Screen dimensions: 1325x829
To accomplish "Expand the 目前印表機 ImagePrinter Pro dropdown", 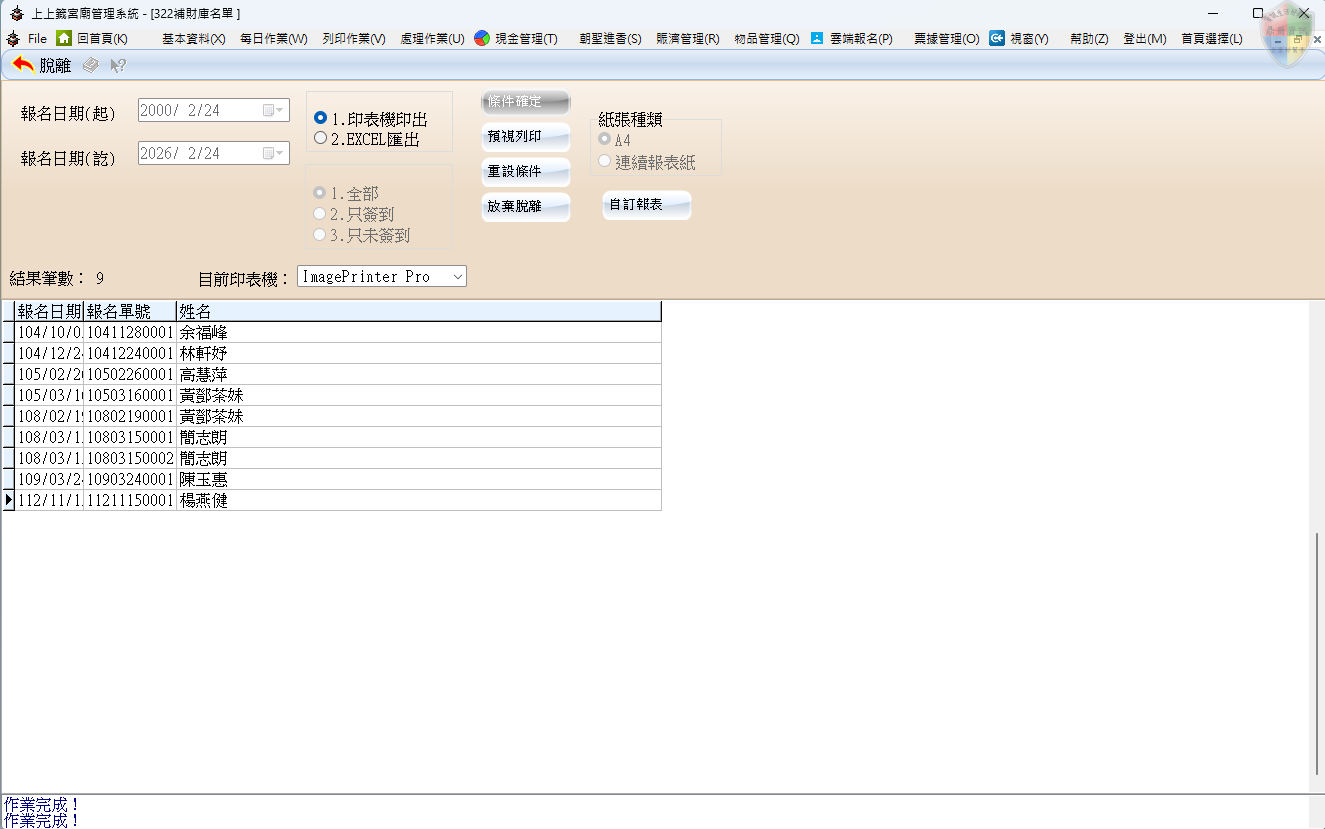I will click(457, 276).
